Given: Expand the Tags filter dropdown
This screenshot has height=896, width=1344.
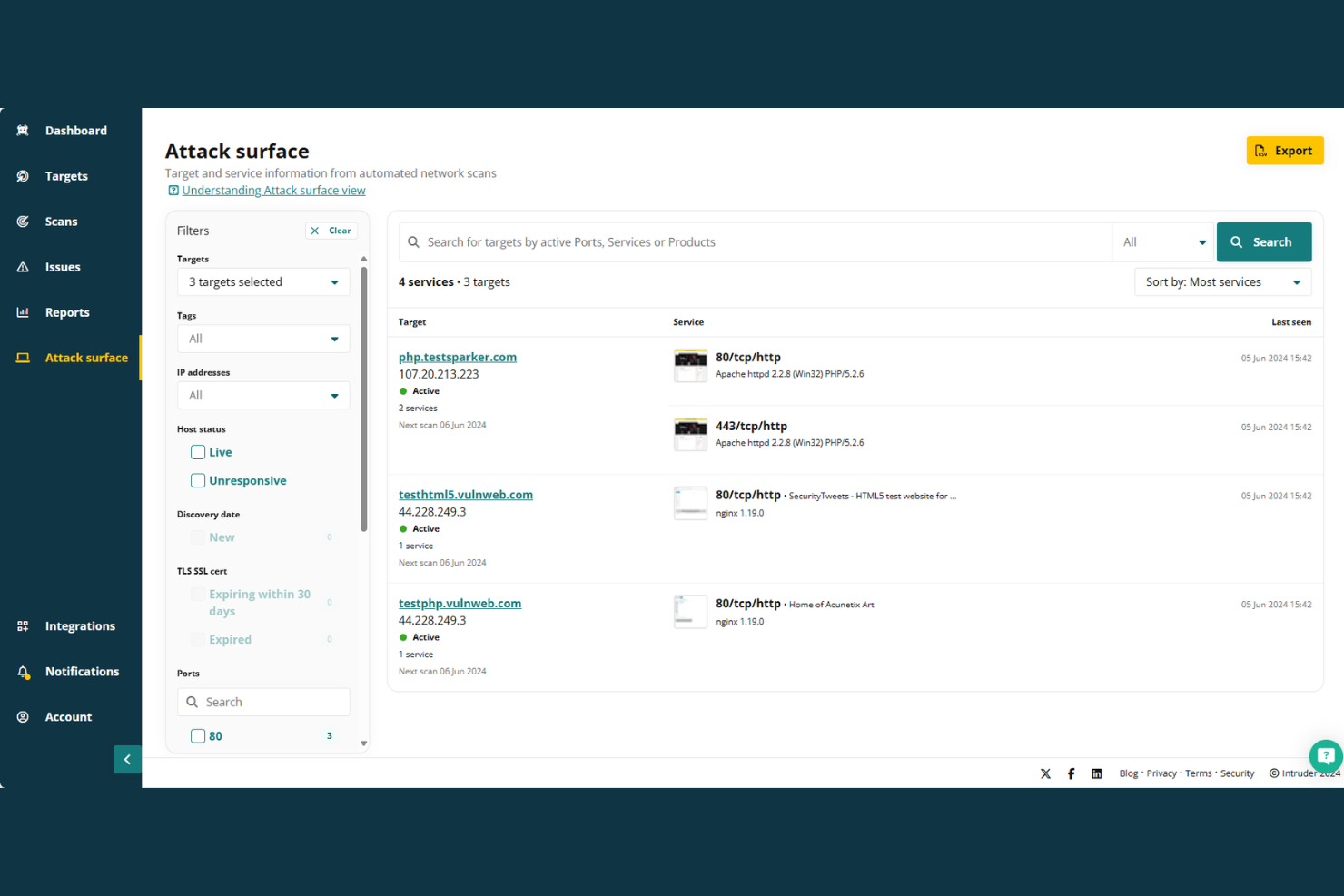Looking at the screenshot, I should point(263,339).
